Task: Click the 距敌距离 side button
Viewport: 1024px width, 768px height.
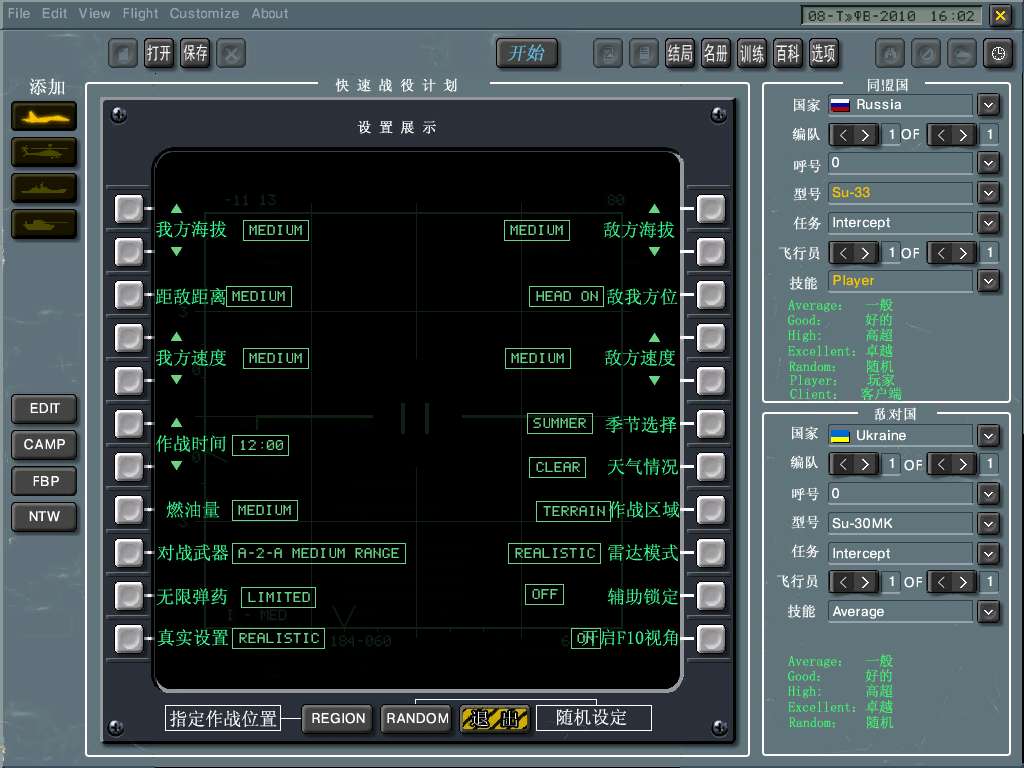Action: click(x=129, y=295)
